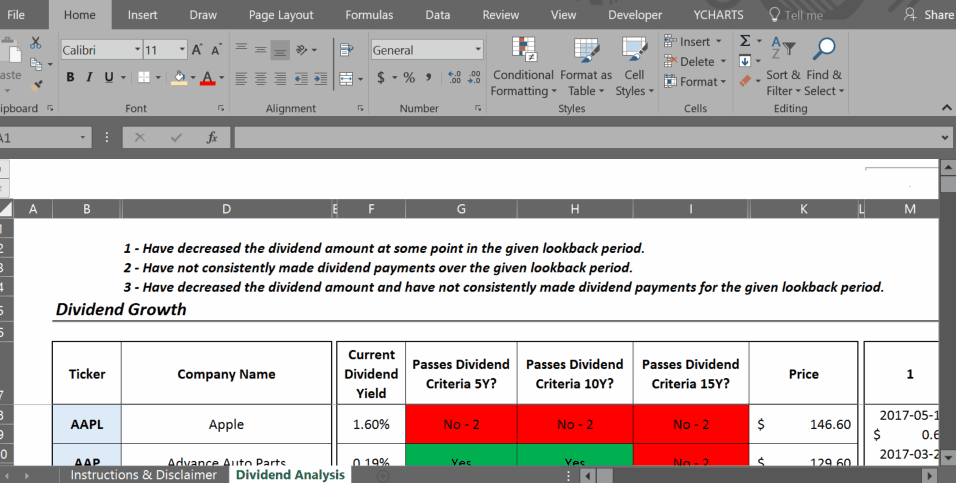Select the Format Painter brush
Screen dimensions: 956x483
36,87
